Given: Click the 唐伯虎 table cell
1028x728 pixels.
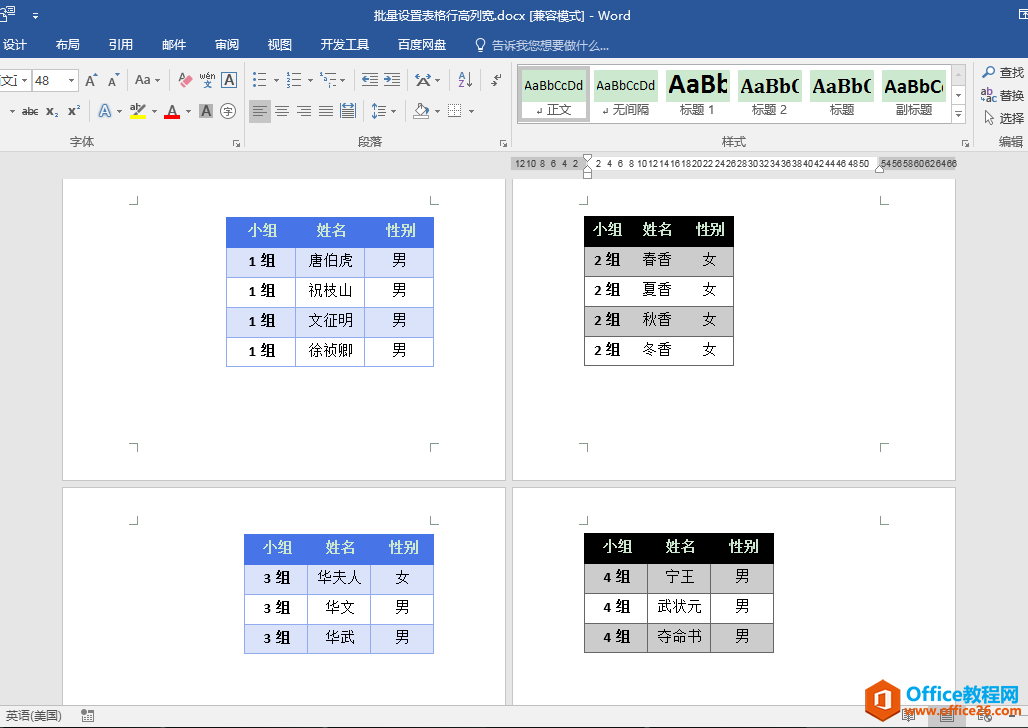Looking at the screenshot, I should tap(330, 261).
